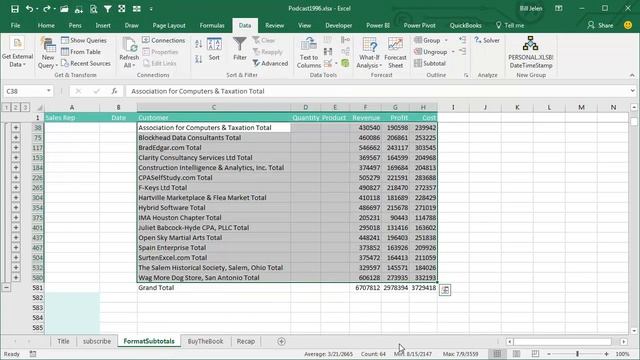The width and height of the screenshot is (640, 360).
Task: Open the Sort dialog
Action: click(214, 49)
